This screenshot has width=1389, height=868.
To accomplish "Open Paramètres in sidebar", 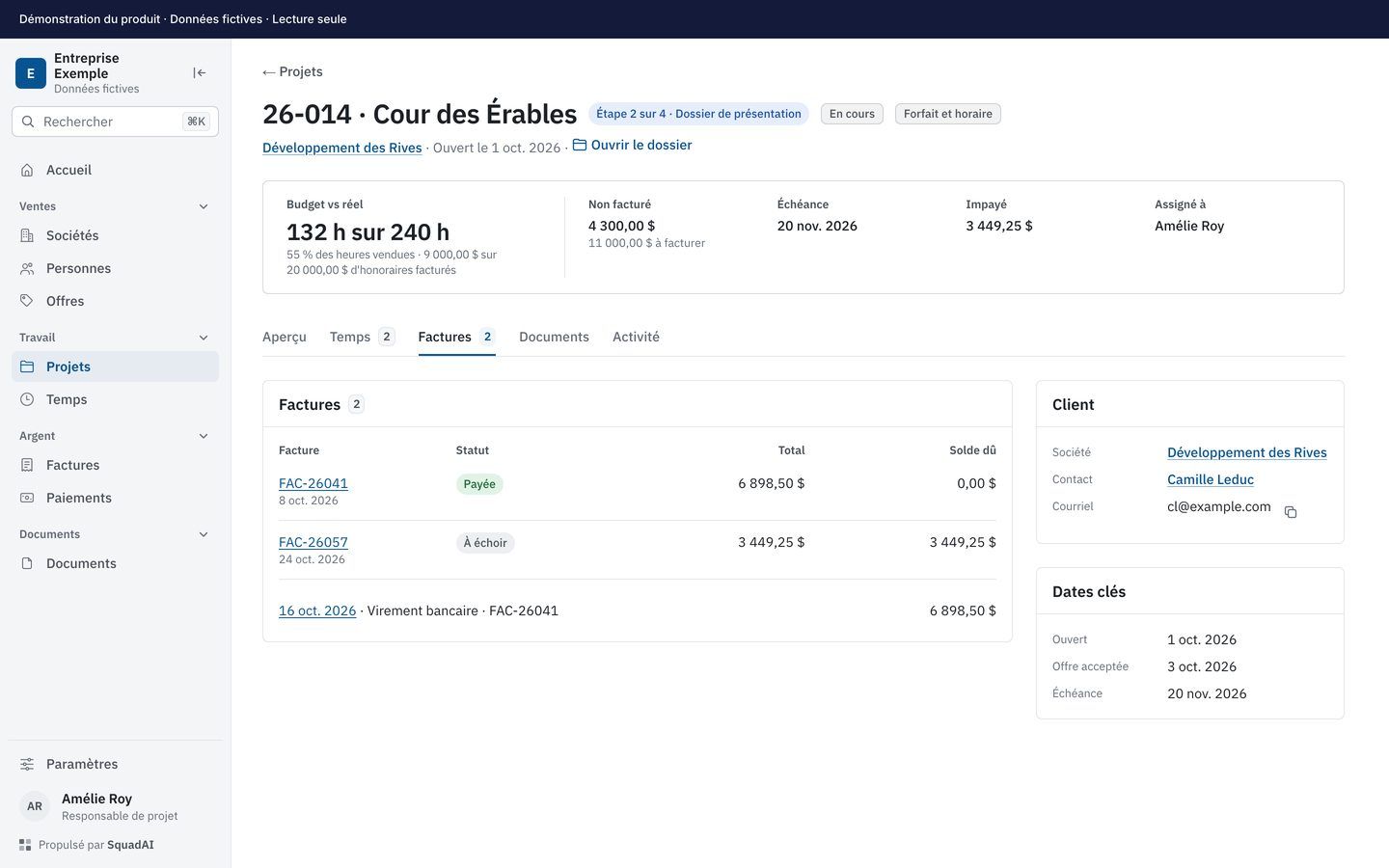I will click(116, 764).
